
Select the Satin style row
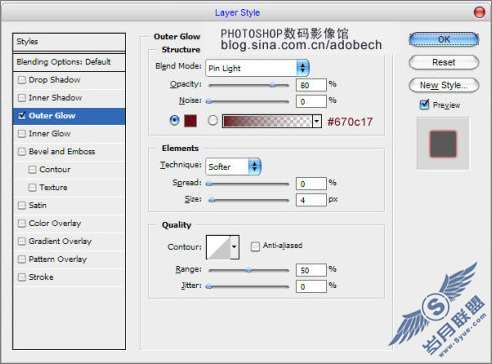click(x=69, y=205)
